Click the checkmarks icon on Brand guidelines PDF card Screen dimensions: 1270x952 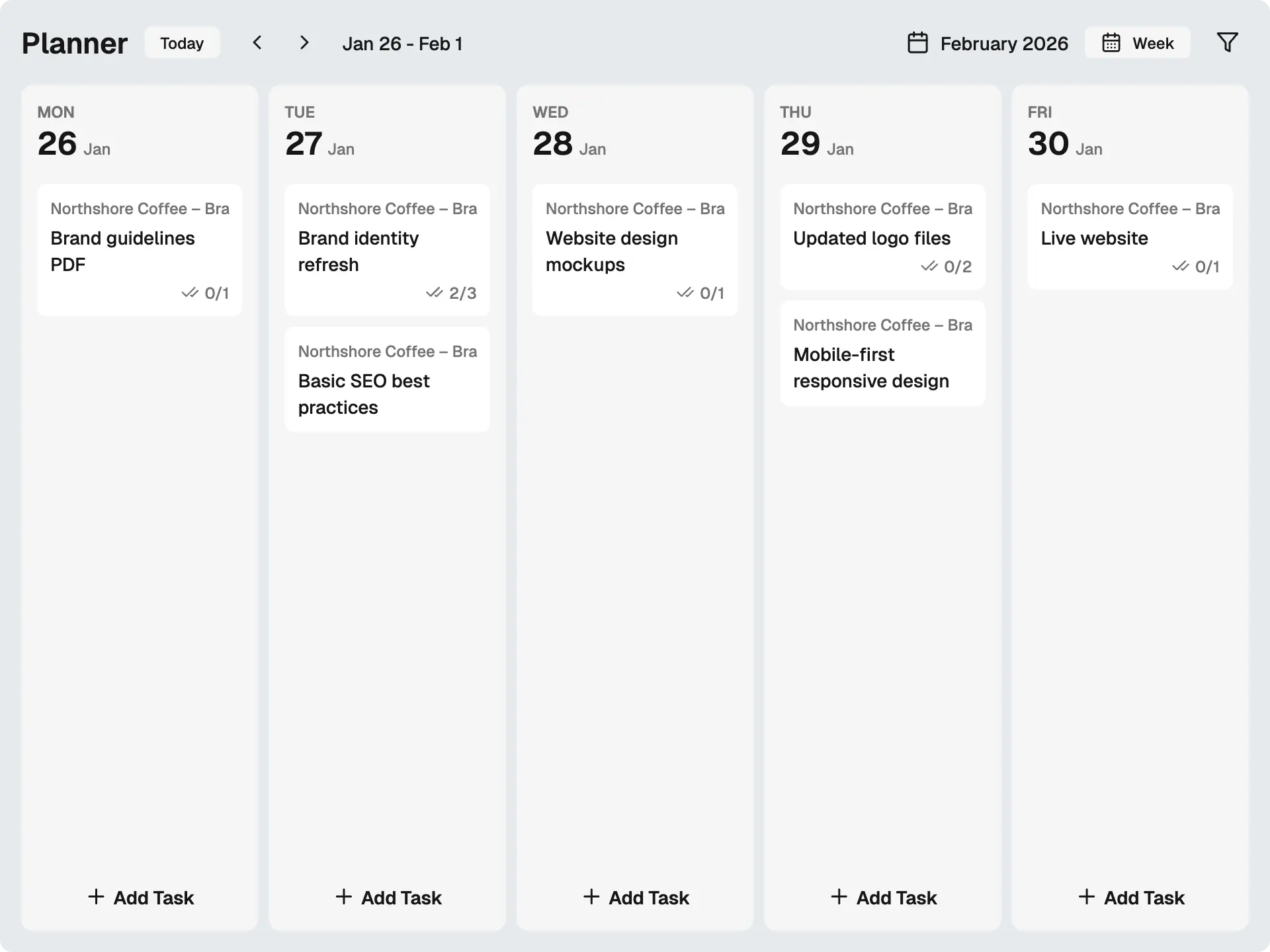coord(190,293)
